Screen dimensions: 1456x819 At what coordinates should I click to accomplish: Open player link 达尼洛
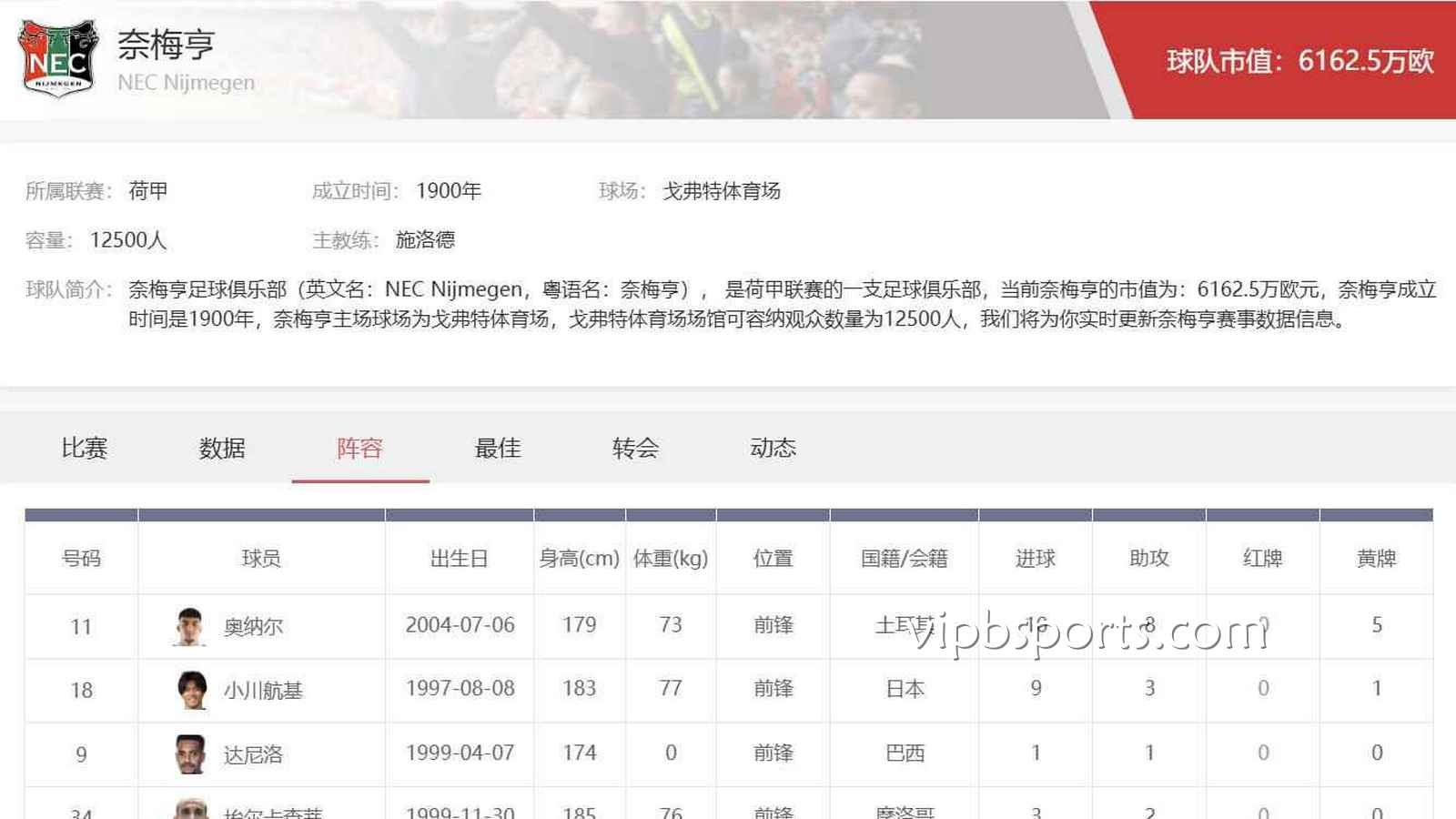tap(253, 754)
